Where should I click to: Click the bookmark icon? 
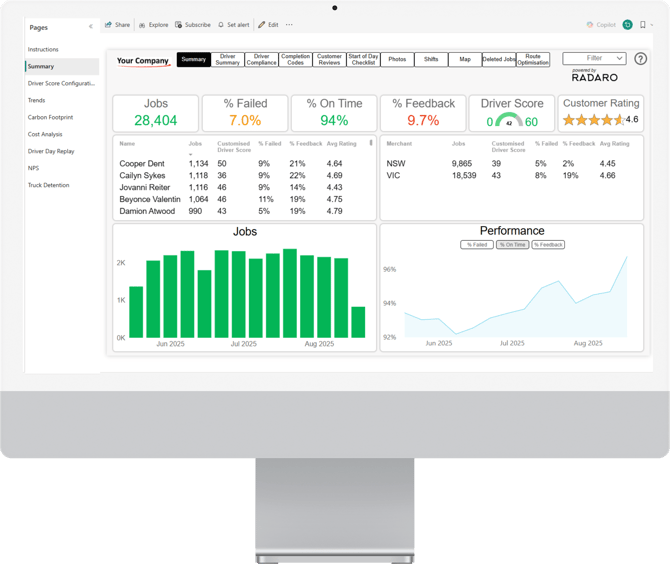coord(642,25)
